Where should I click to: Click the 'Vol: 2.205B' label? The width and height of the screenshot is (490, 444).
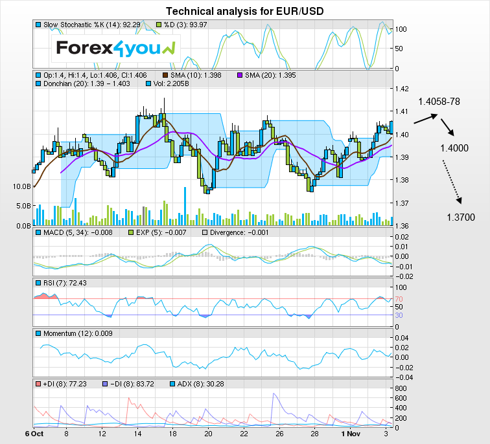[x=171, y=84]
